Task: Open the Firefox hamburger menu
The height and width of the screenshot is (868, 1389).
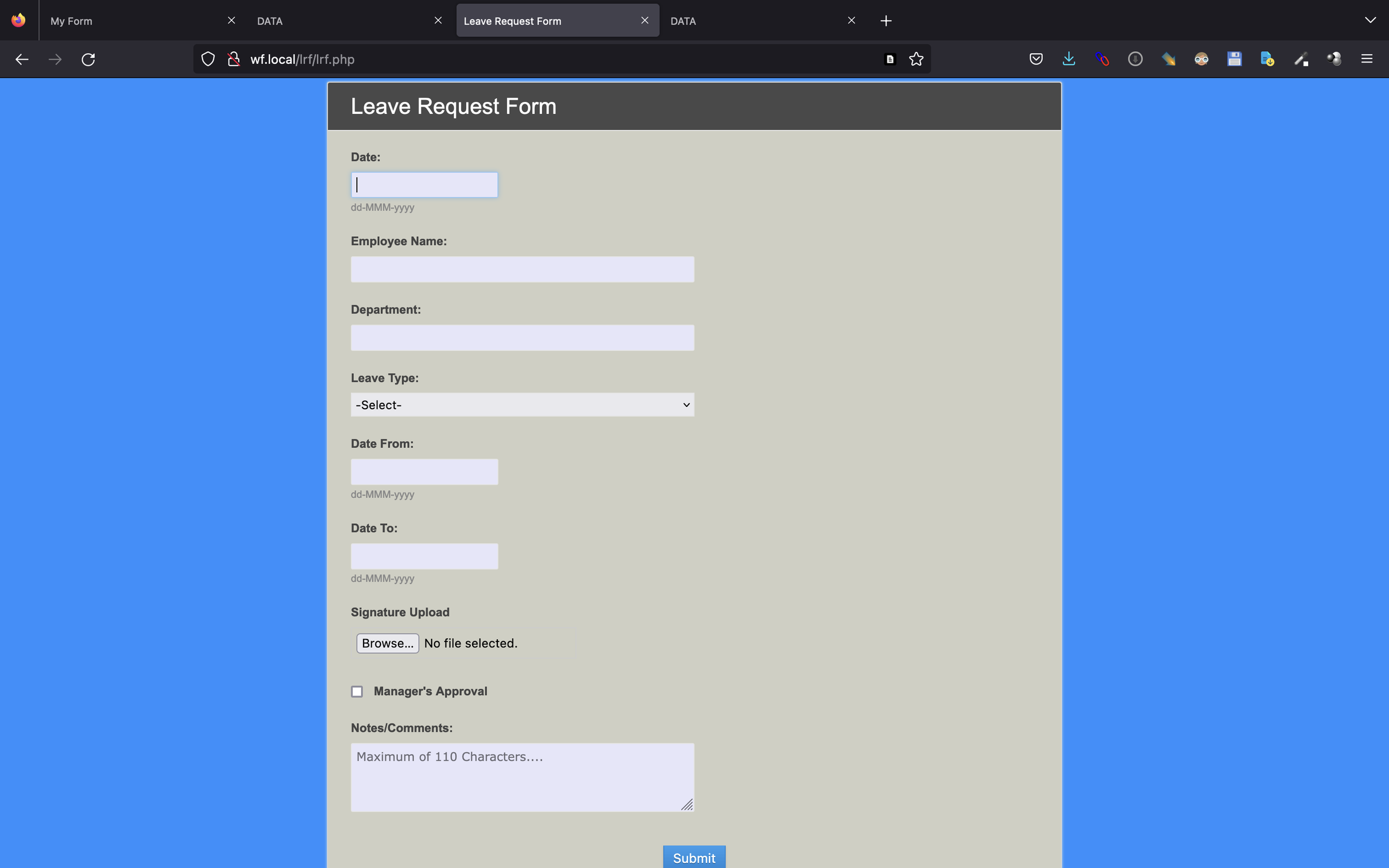Action: click(x=1367, y=59)
